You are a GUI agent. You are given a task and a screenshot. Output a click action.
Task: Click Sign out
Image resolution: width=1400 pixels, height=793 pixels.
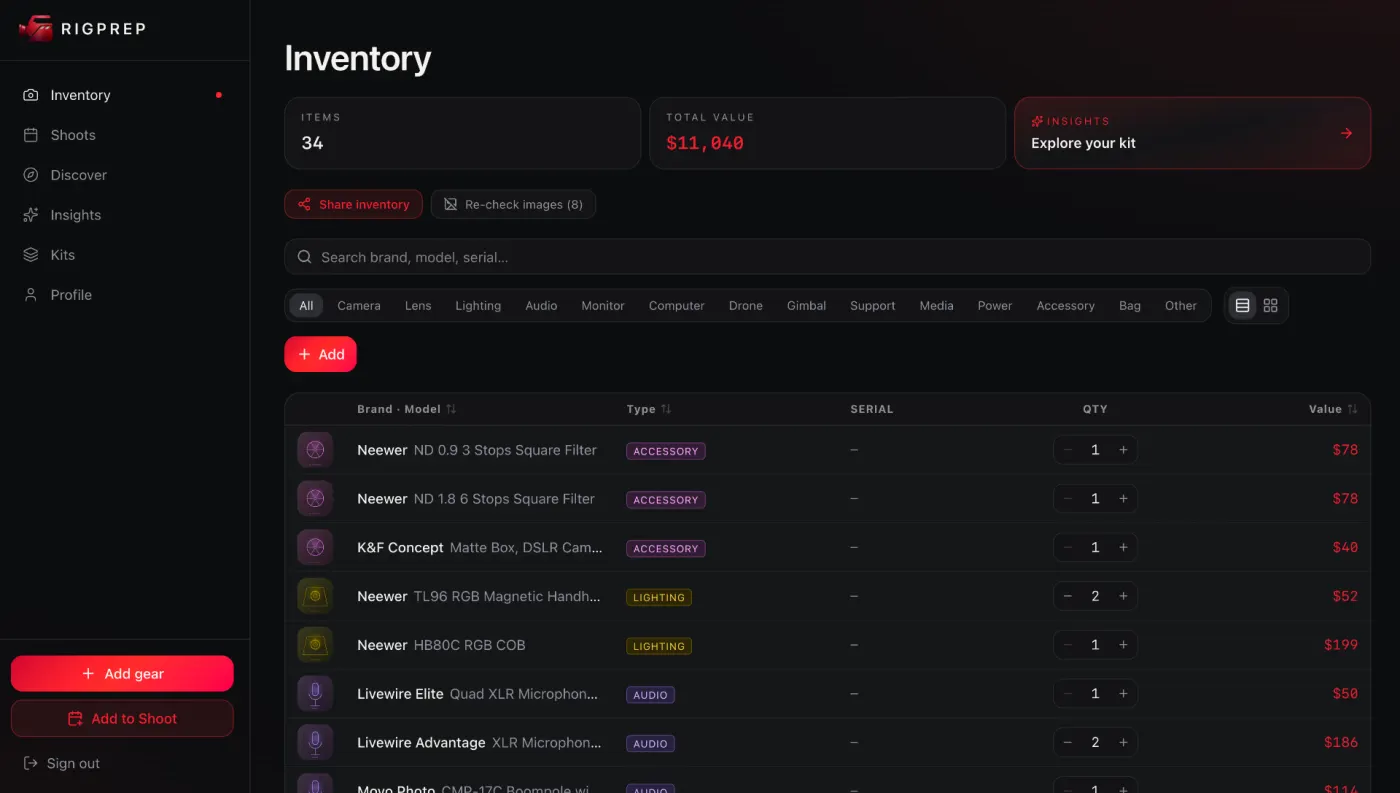pos(62,763)
